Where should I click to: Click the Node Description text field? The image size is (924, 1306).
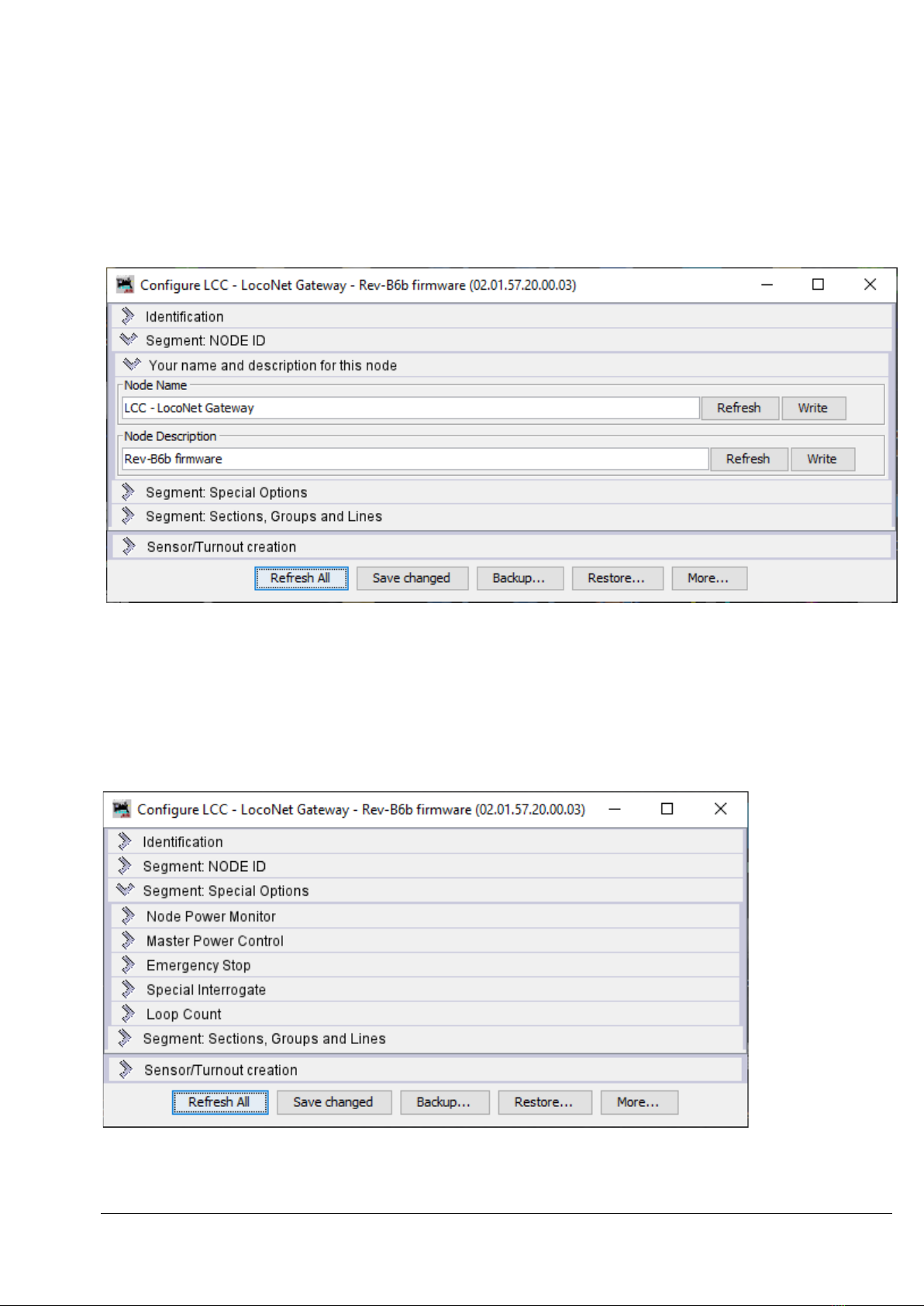coord(415,459)
